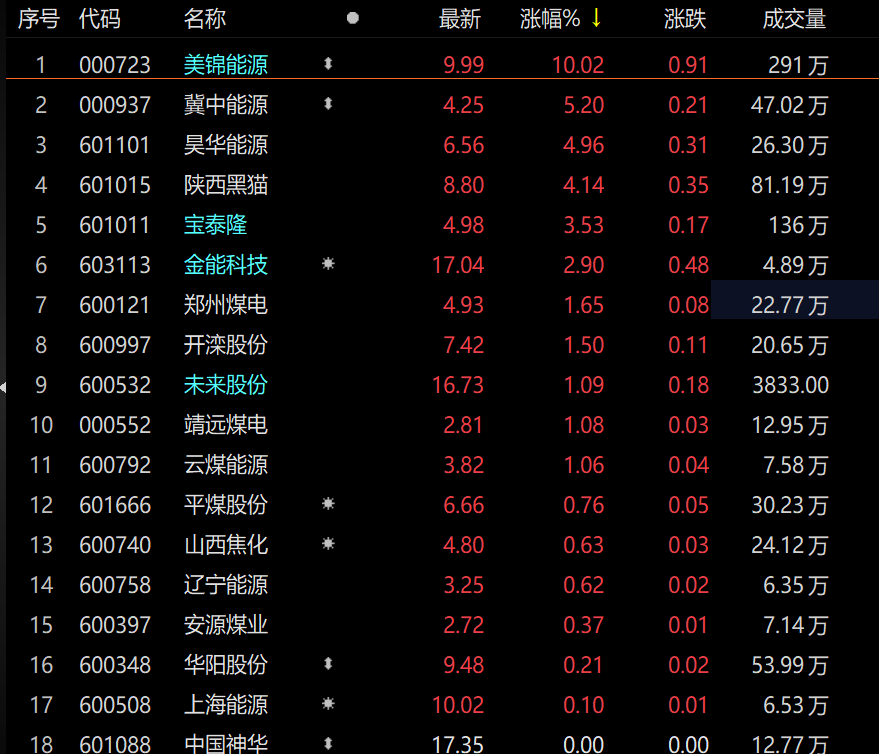Click stock code 600792
The width and height of the screenshot is (879, 754).
tap(115, 465)
